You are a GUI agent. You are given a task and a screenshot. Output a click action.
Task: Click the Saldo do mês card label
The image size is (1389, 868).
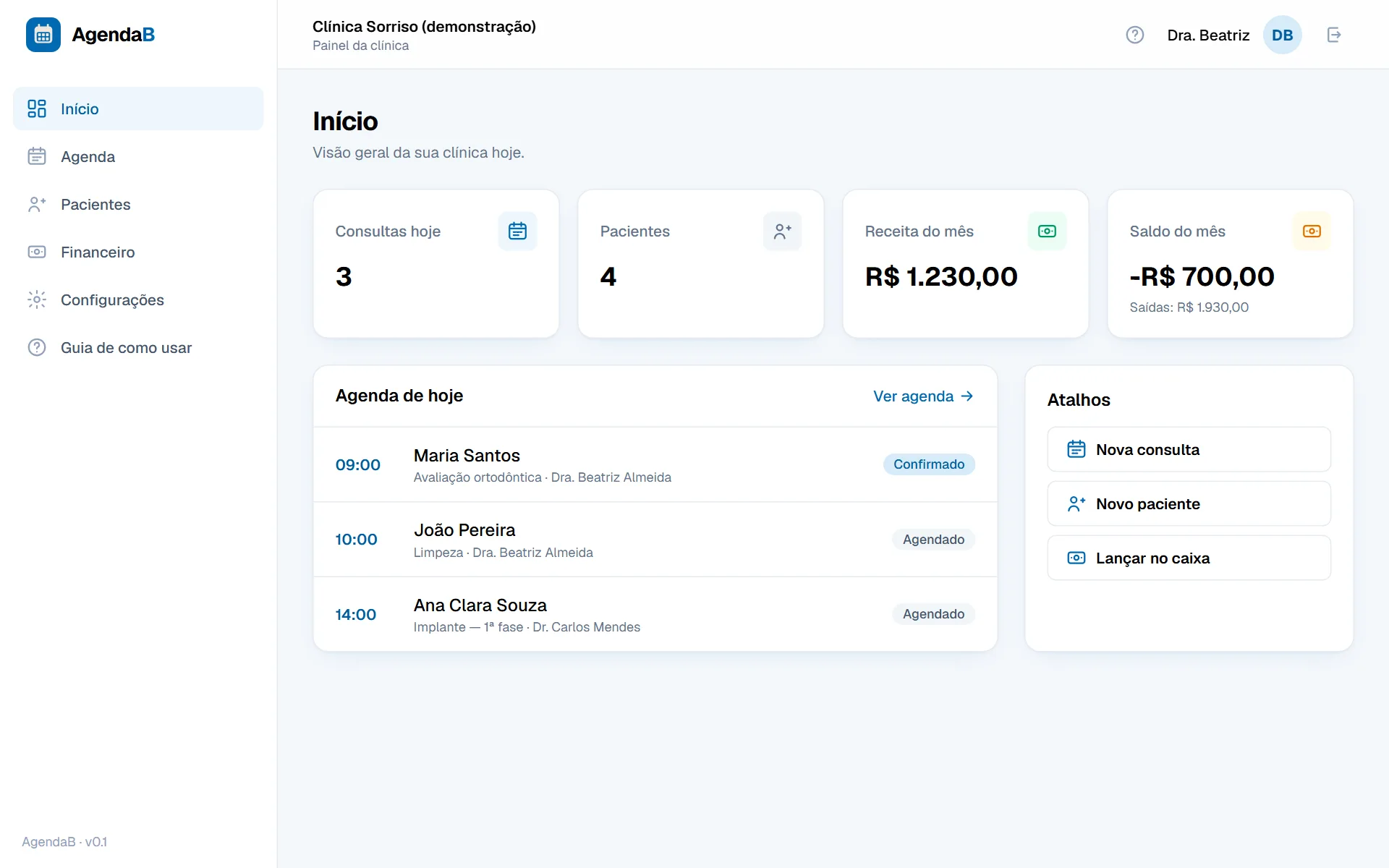[1177, 231]
